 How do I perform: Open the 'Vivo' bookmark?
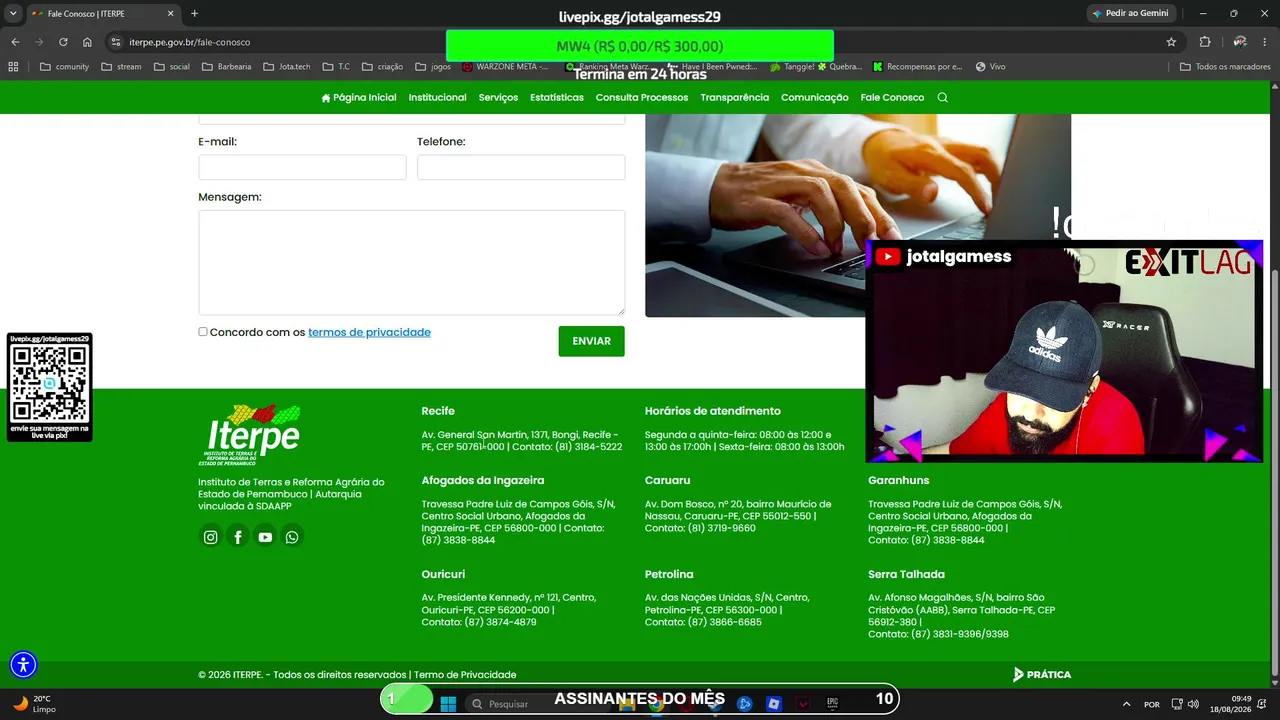(x=990, y=67)
